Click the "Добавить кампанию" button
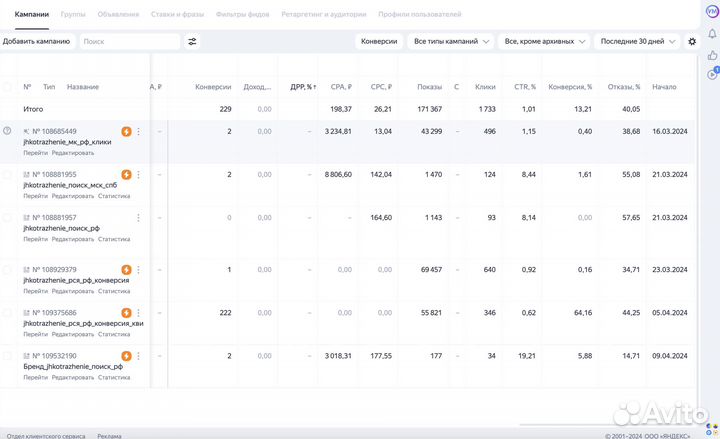Image resolution: width=720 pixels, height=439 pixels. [x=36, y=42]
